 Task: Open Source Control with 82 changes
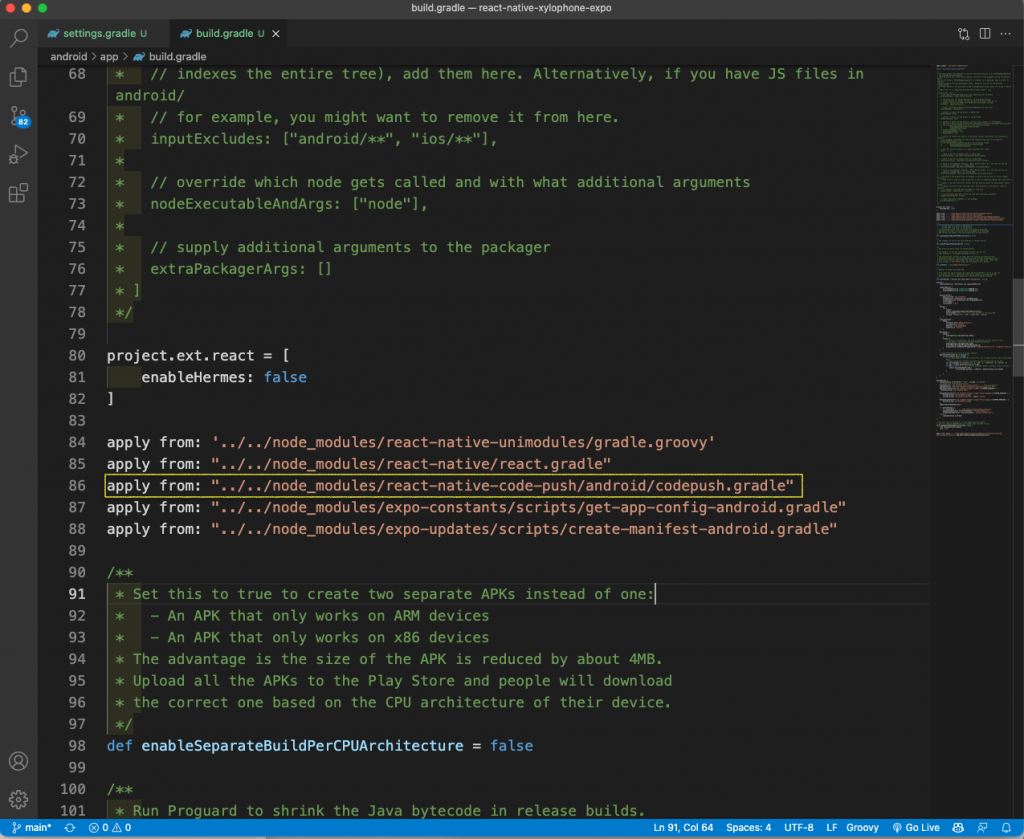18,116
